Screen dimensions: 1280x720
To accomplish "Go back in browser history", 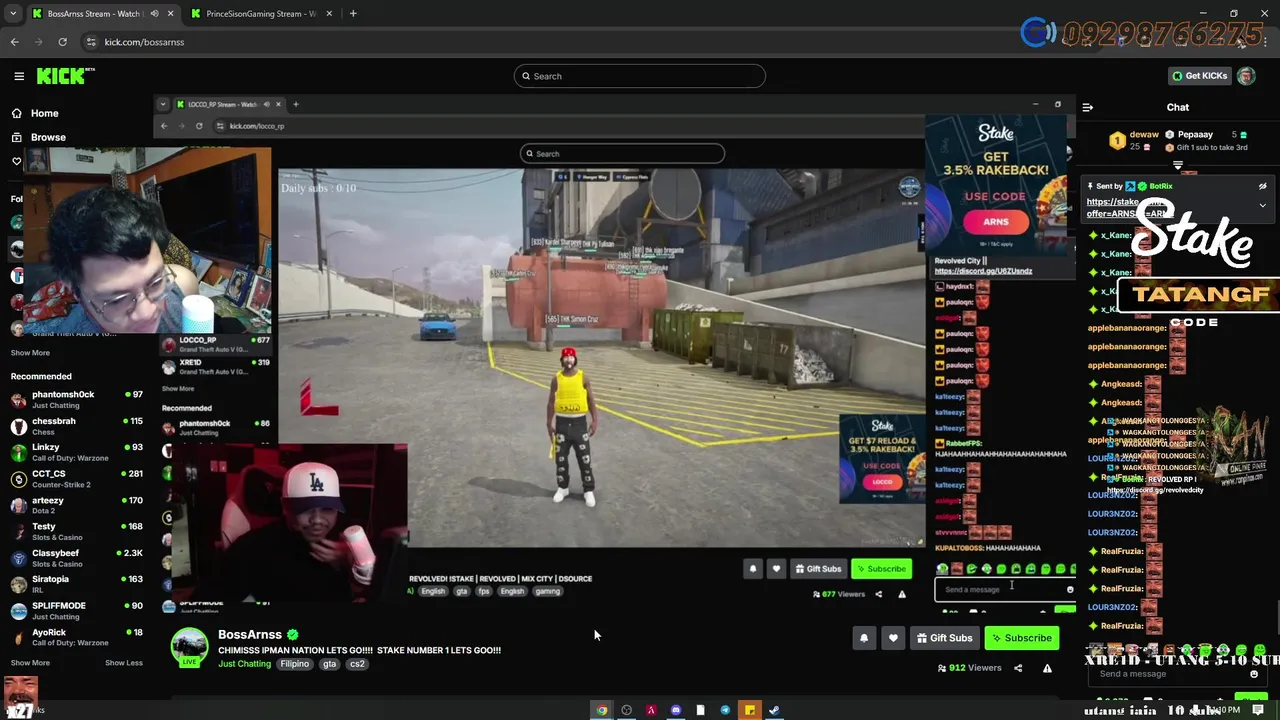I will pyautogui.click(x=14, y=42).
